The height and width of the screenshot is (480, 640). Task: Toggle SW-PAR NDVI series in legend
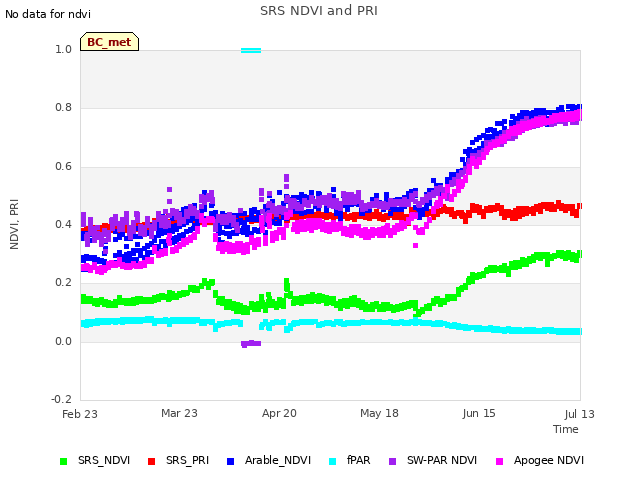(433, 460)
